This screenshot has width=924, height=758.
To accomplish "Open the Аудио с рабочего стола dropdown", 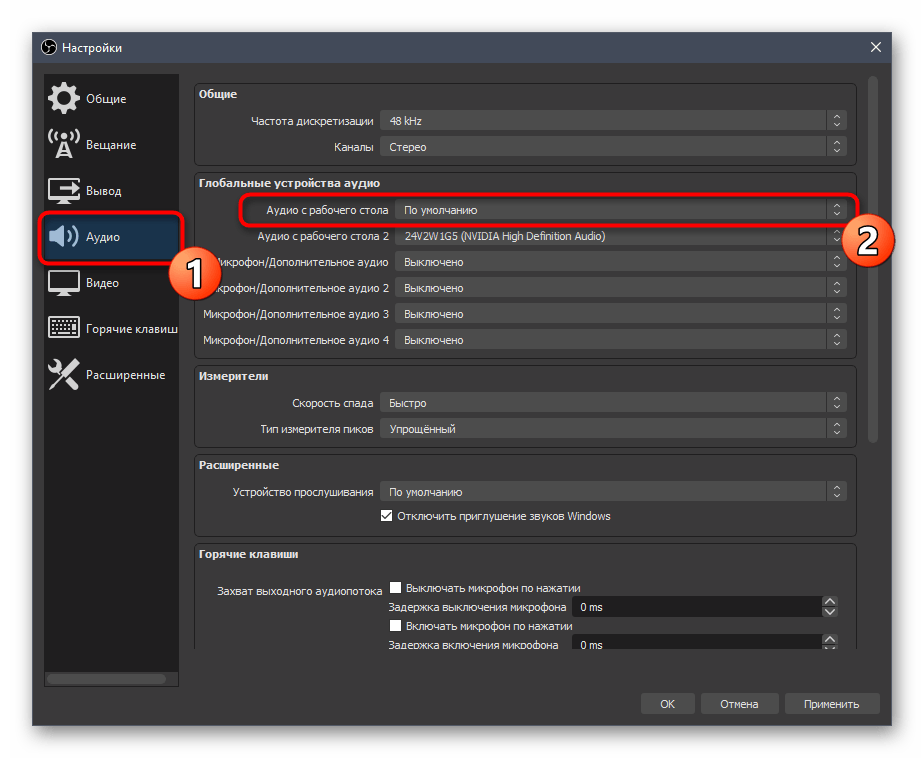I will pyautogui.click(x=621, y=210).
